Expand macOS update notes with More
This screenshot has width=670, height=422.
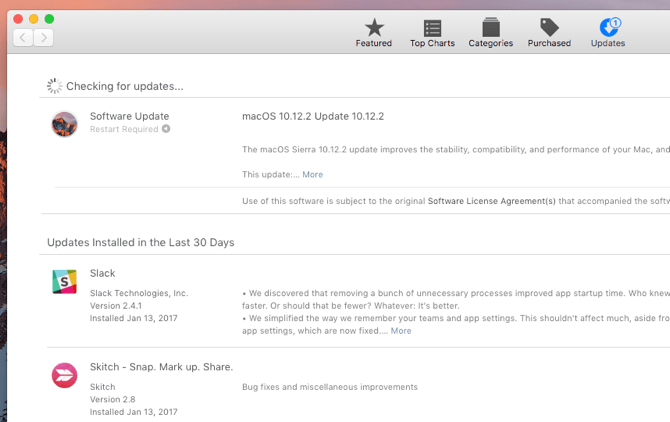(312, 175)
